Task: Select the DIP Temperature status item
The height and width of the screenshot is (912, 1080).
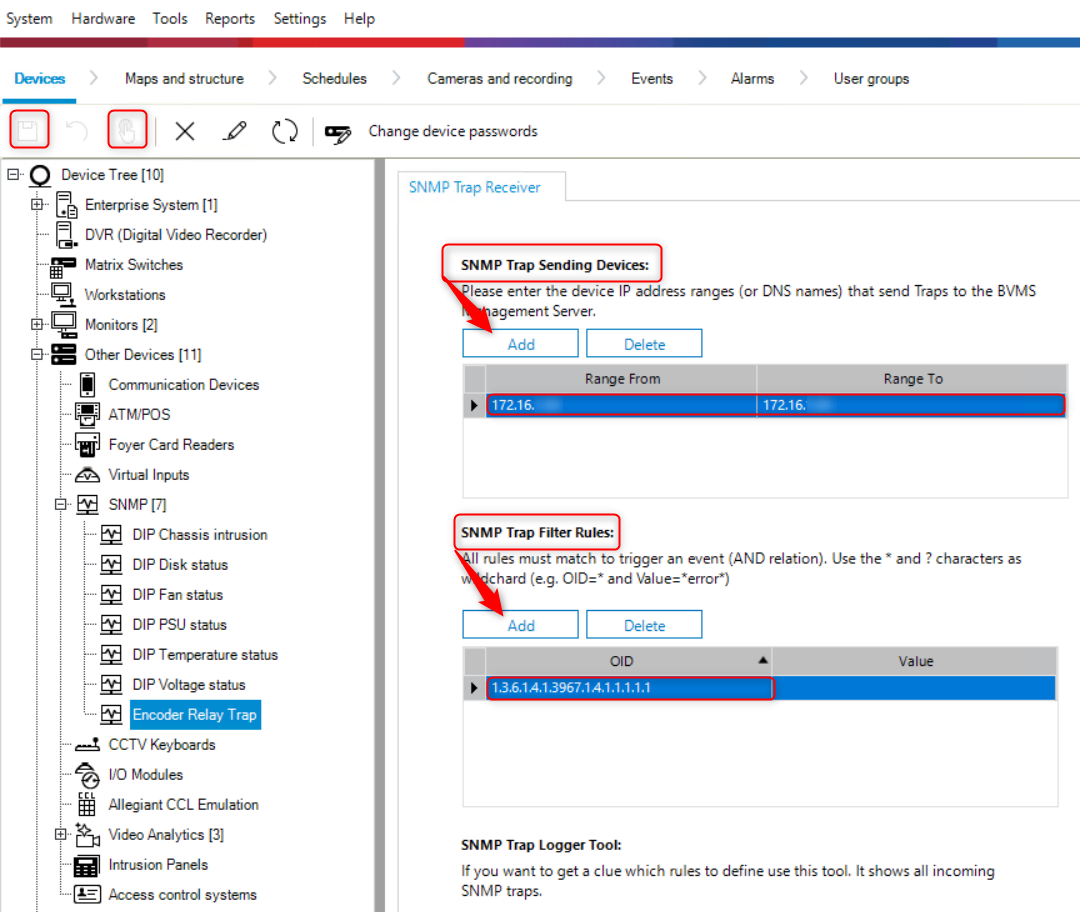Action: [x=205, y=655]
